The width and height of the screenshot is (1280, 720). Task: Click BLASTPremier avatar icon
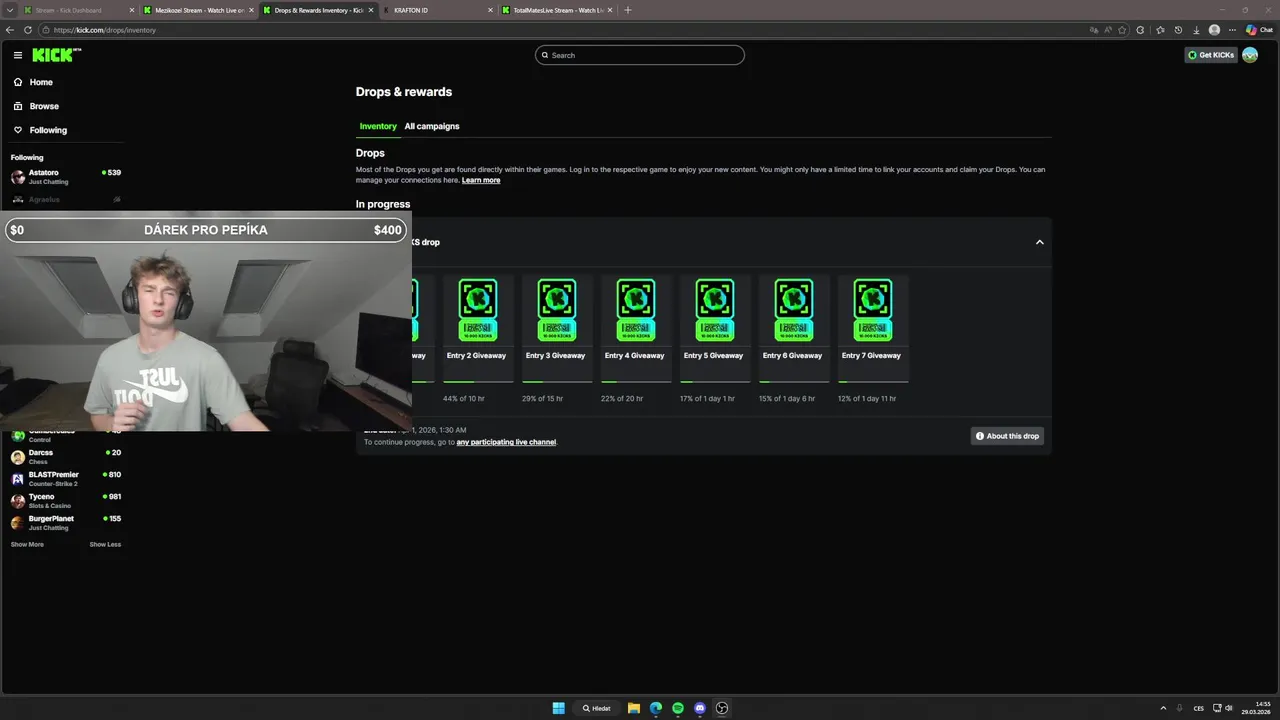click(x=18, y=479)
